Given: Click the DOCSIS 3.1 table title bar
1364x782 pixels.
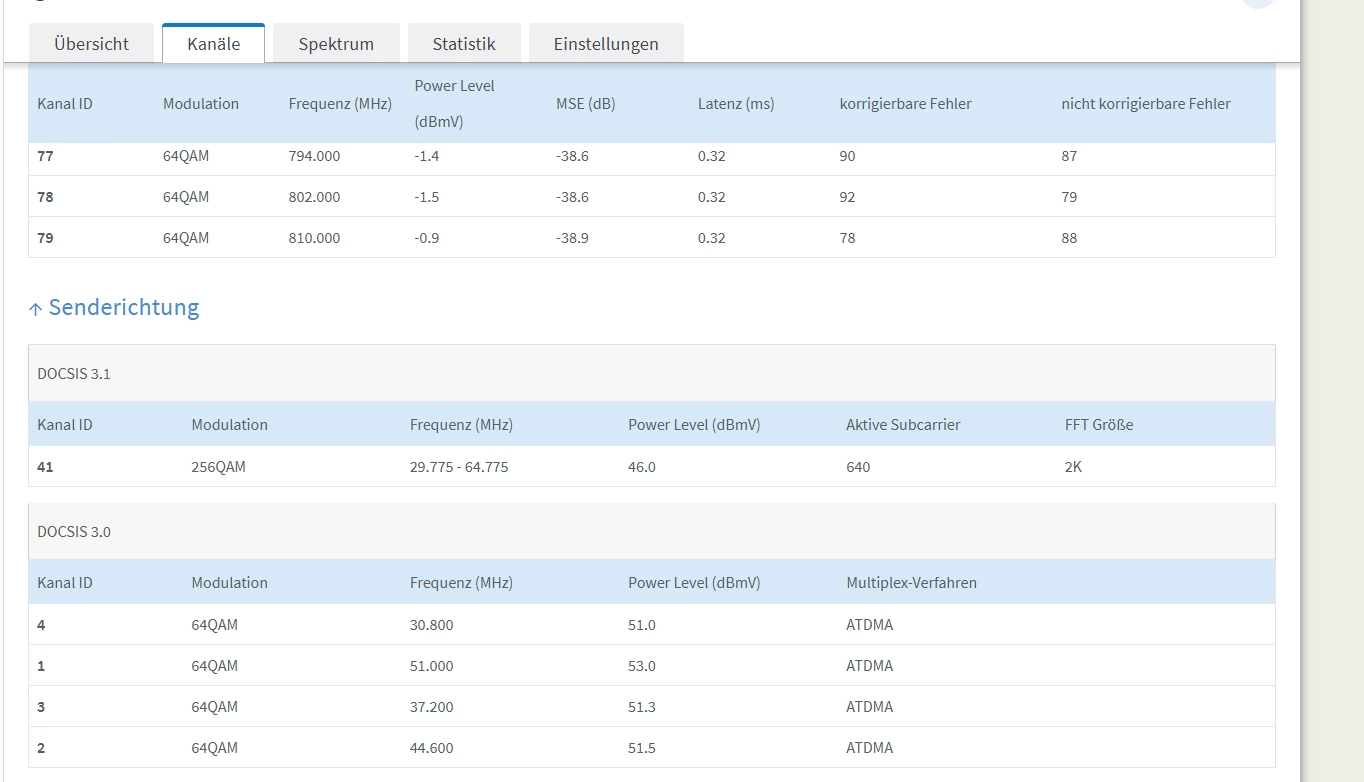Looking at the screenshot, I should point(74,374).
